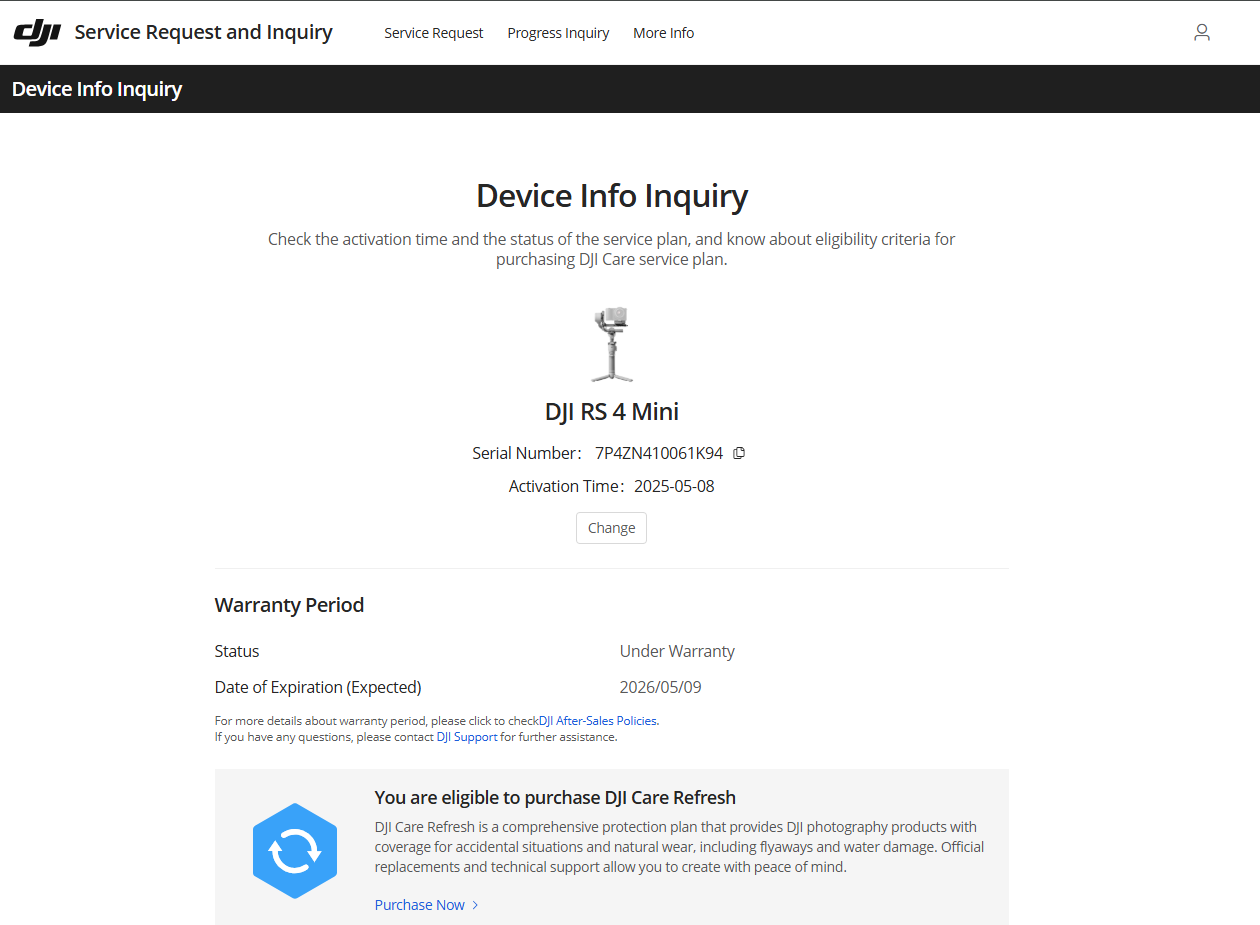Click the Date of Expiration (Expected) label
This screenshot has width=1260, height=925.
pos(318,687)
